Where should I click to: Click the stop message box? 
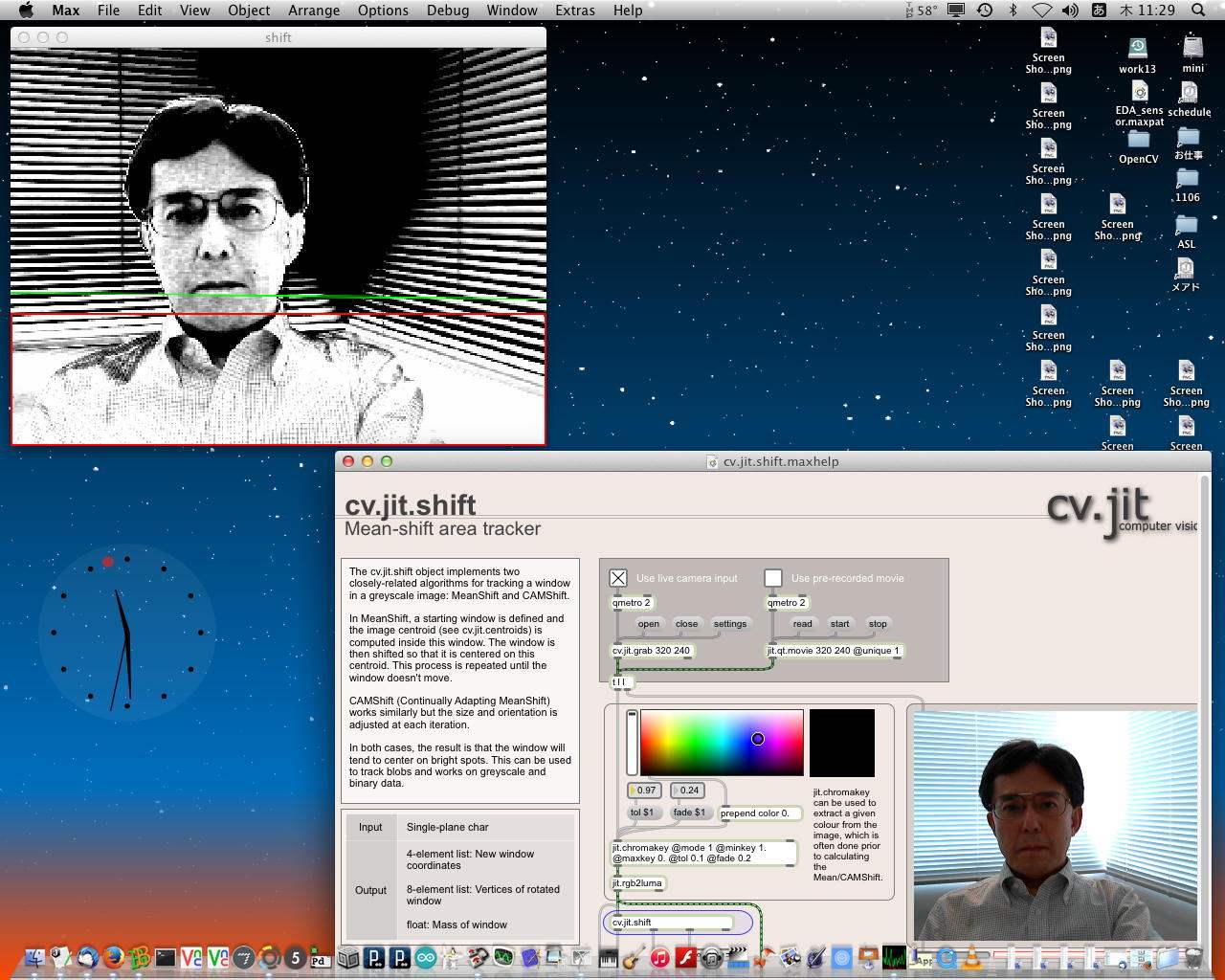pos(878,624)
